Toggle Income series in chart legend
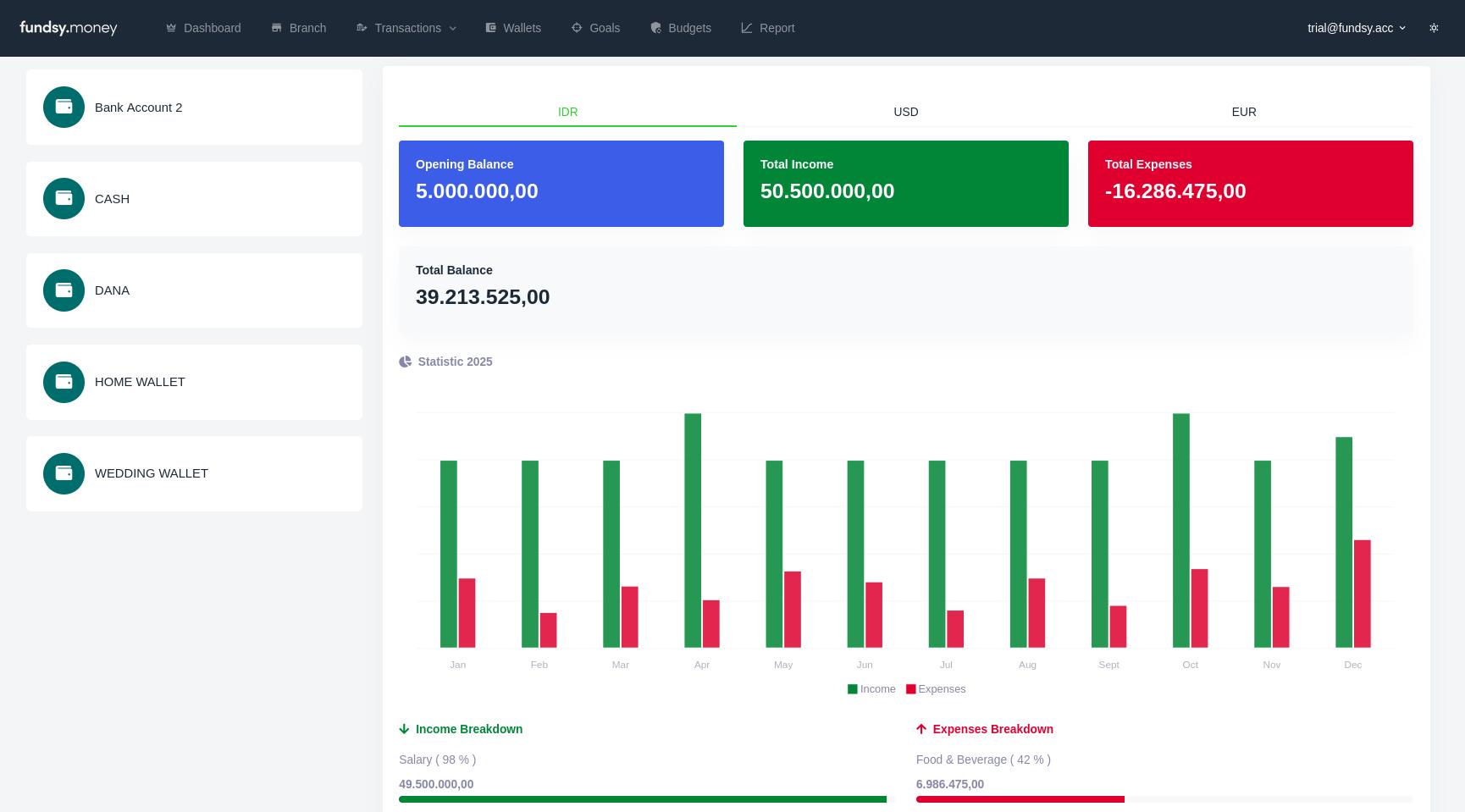Image resolution: width=1465 pixels, height=812 pixels. click(871, 689)
